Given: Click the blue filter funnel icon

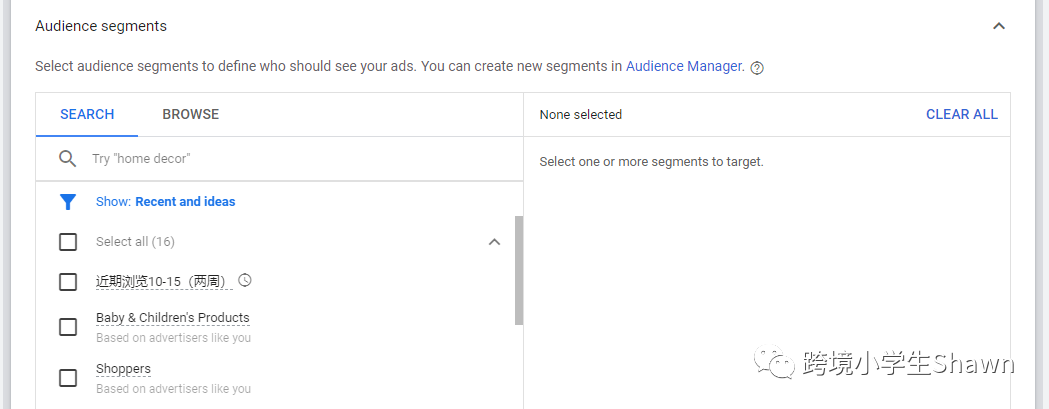Looking at the screenshot, I should [68, 202].
